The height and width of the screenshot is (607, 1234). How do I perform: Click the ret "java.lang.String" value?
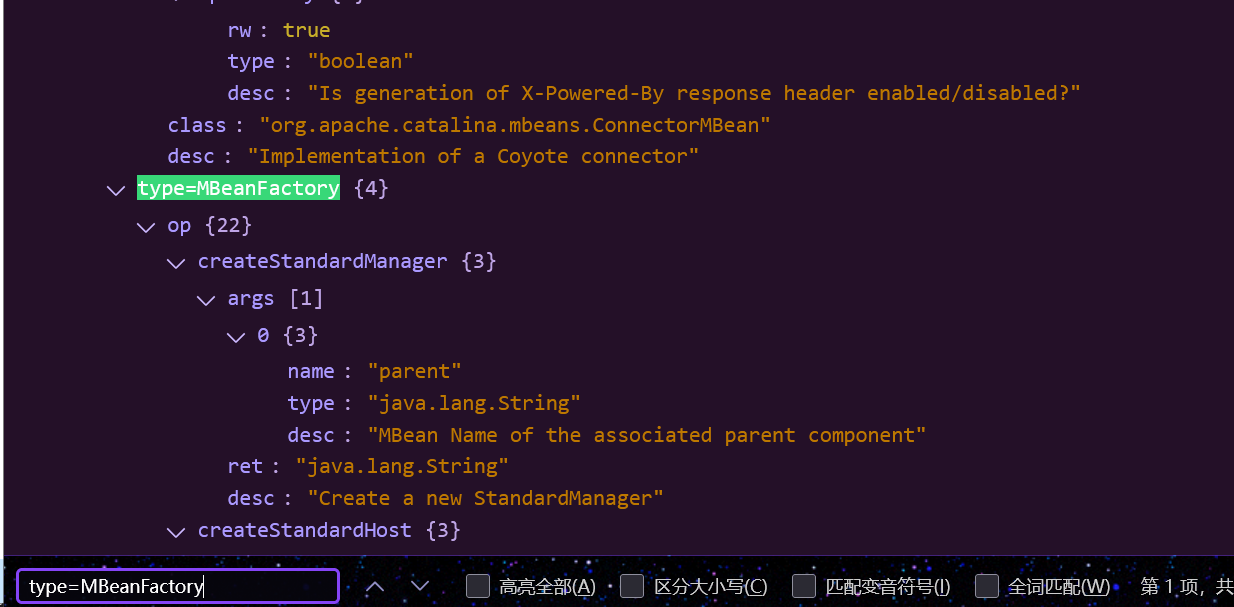pos(402,466)
